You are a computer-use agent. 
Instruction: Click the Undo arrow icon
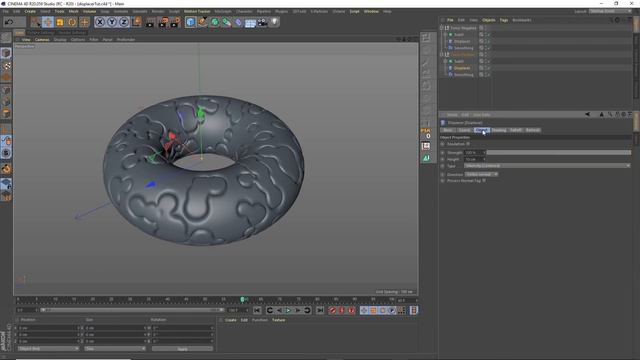coord(9,22)
